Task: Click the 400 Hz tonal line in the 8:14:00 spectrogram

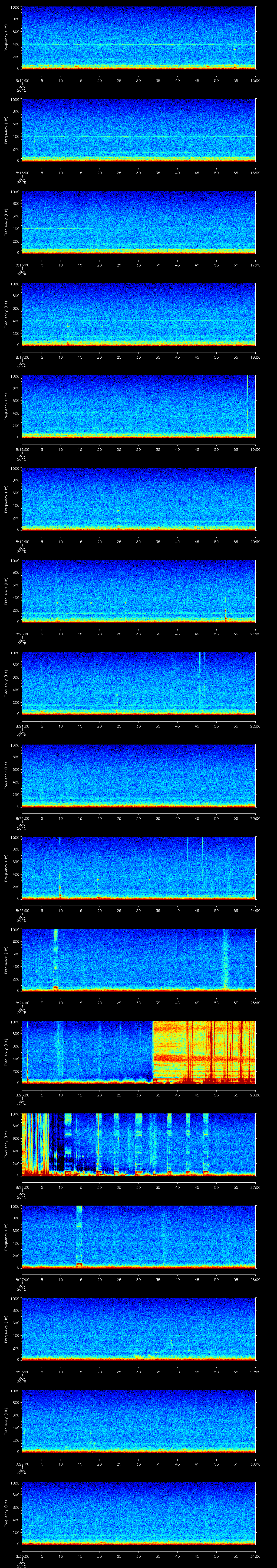Action: coord(138,44)
